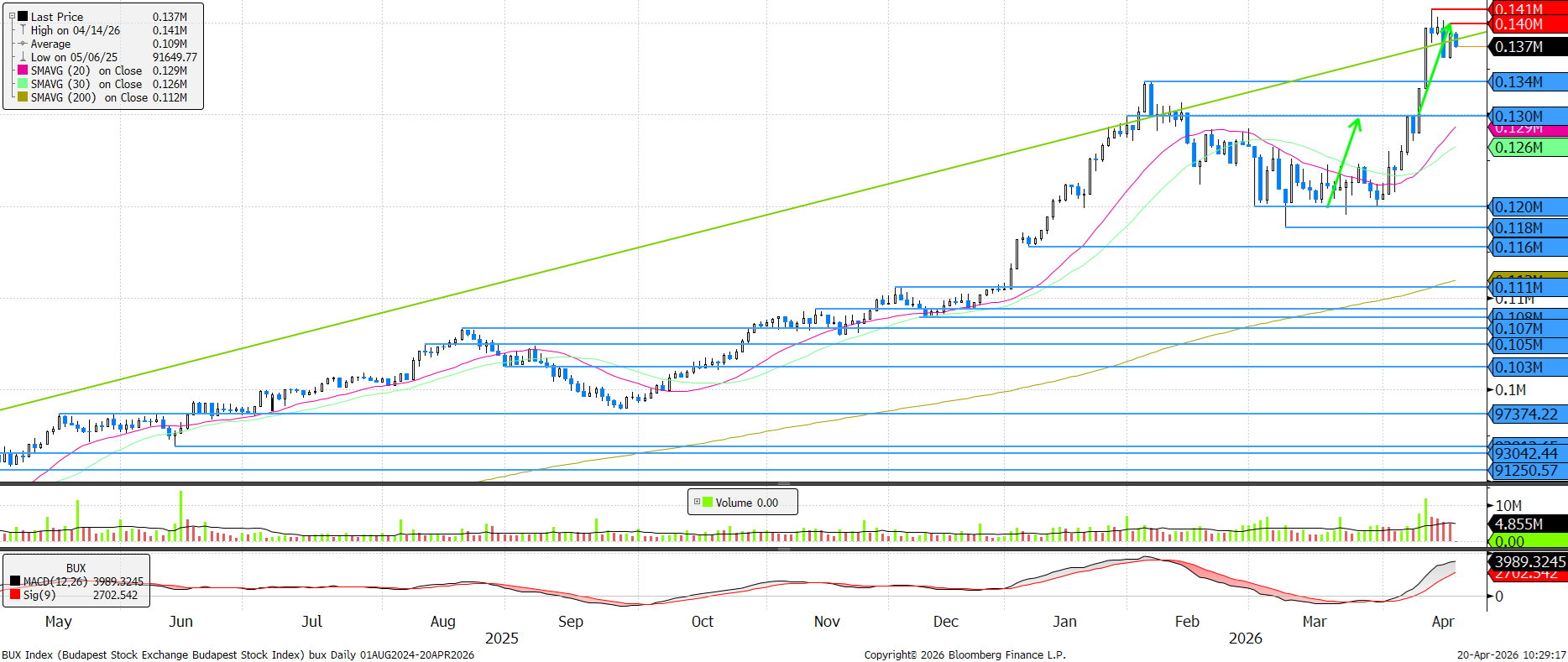Image resolution: width=1568 pixels, height=662 pixels.
Task: Click the blue 0.134M horizontal level label
Action: (x=1526, y=82)
